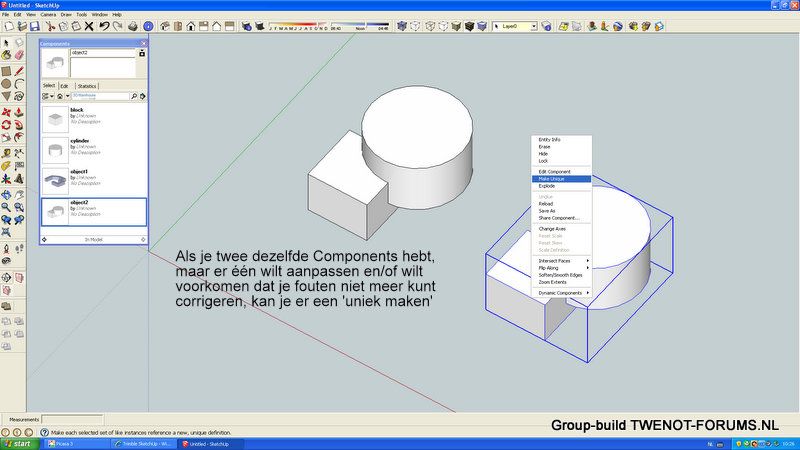Choose the Walk footprints tool

coord(19,248)
